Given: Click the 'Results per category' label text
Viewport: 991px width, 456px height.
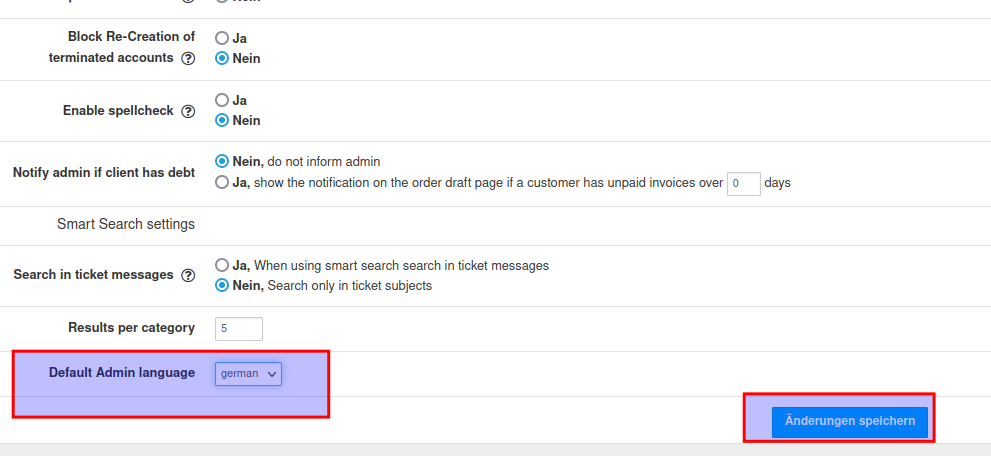Looking at the screenshot, I should pyautogui.click(x=131, y=328).
